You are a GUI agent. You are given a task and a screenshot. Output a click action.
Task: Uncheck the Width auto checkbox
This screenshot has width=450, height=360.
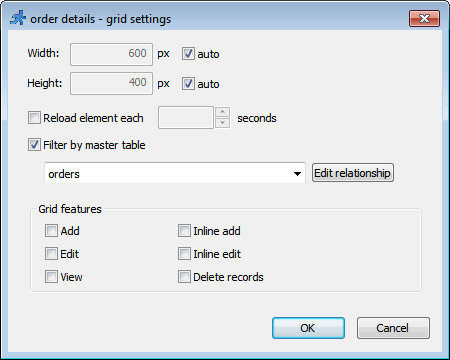coord(188,54)
